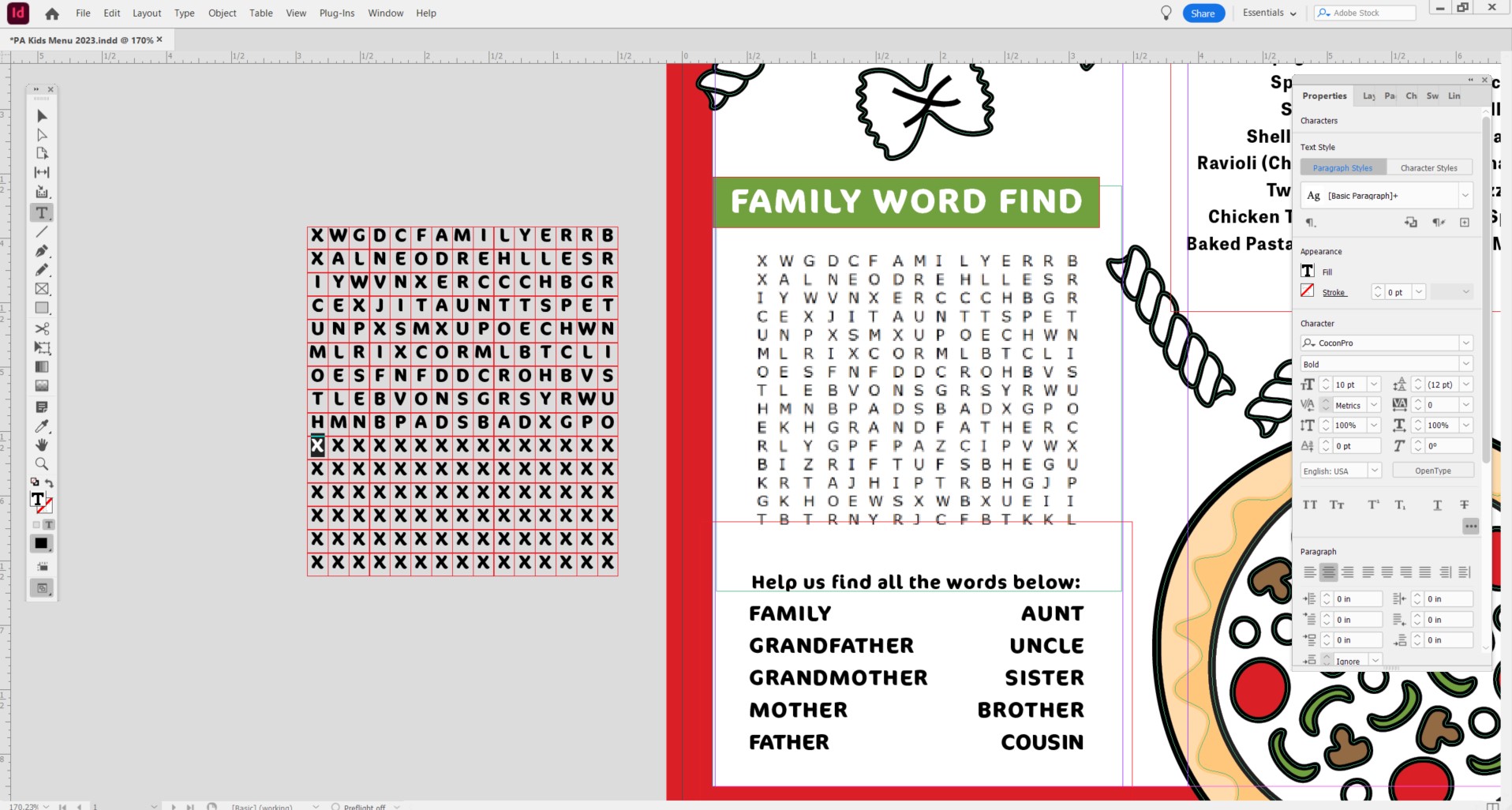
Task: Select the Hand tool
Action: coord(42,445)
